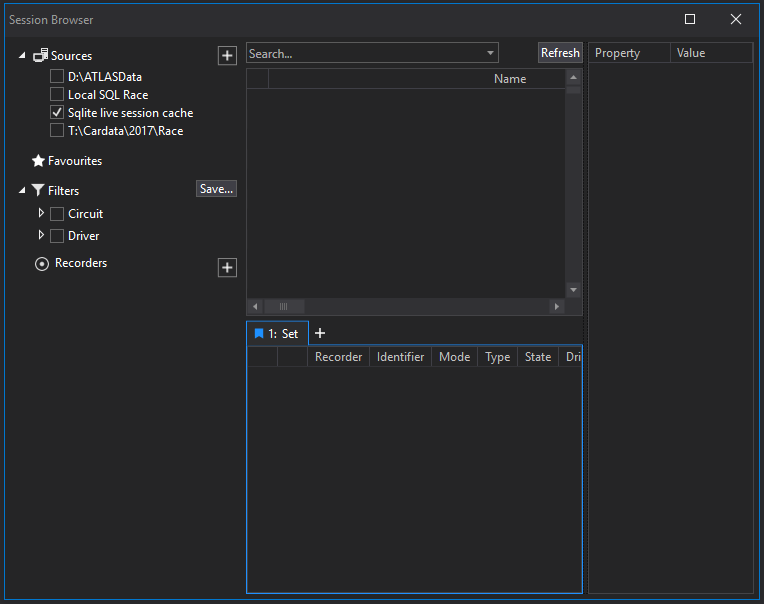Maximize the Session Browser window
This screenshot has width=764, height=604.
[690, 19]
